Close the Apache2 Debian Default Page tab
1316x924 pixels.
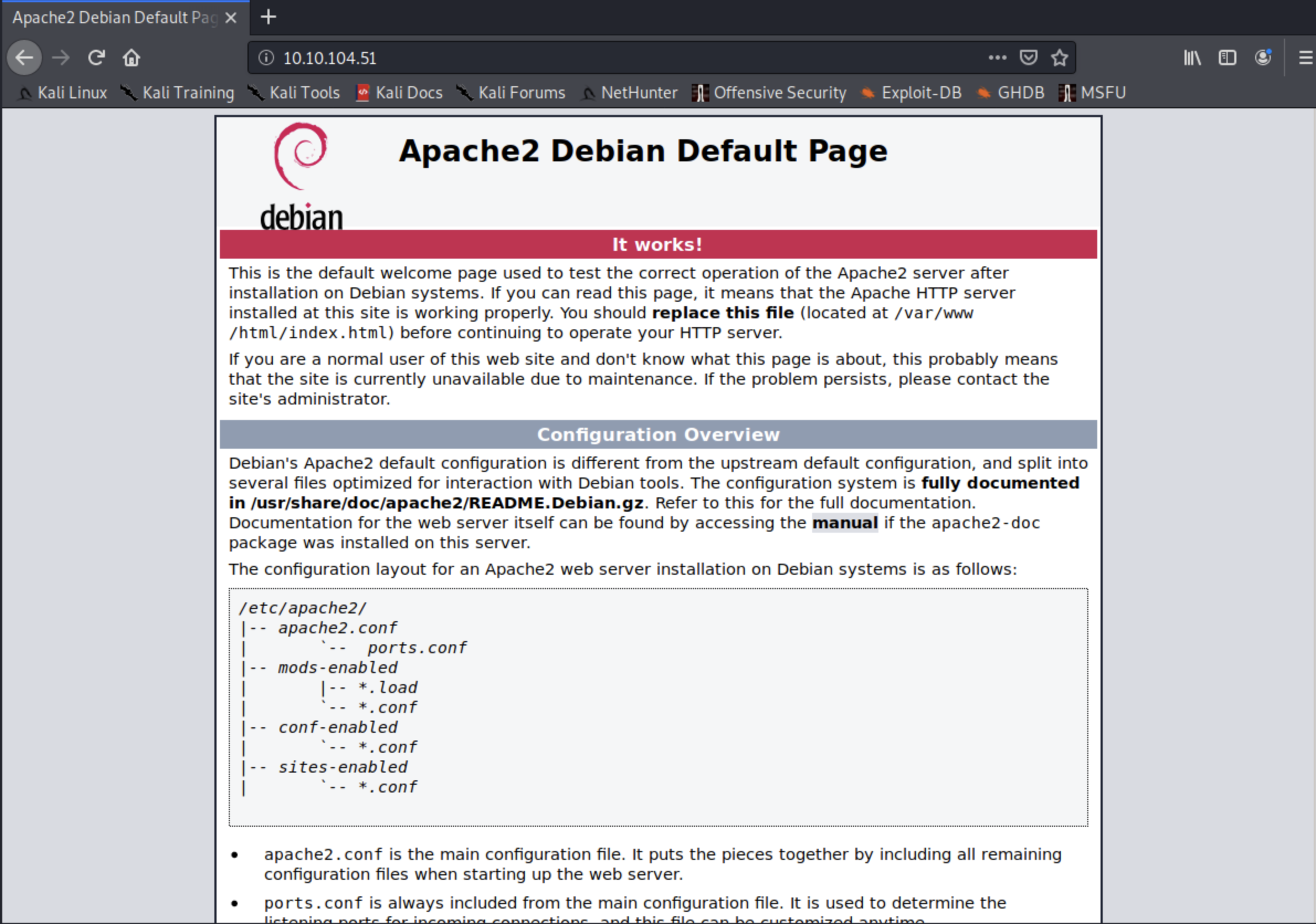(x=231, y=18)
